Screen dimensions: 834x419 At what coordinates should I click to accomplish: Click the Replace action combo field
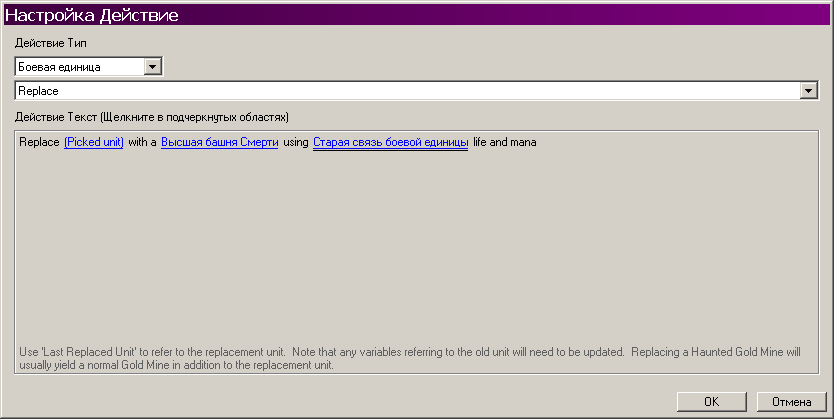coord(416,91)
